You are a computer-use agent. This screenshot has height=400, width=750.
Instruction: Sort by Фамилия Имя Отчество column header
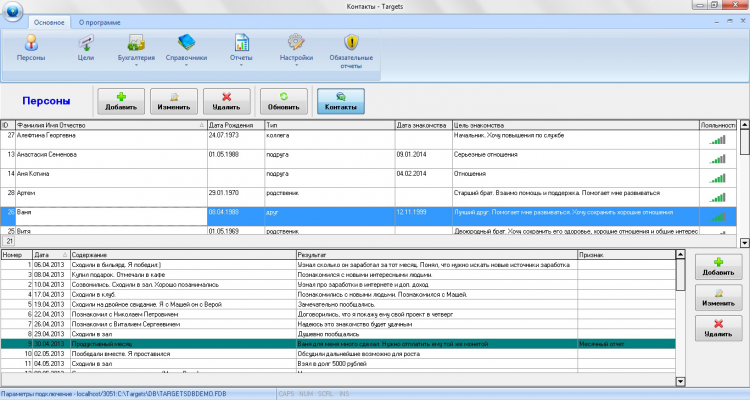tap(111, 125)
